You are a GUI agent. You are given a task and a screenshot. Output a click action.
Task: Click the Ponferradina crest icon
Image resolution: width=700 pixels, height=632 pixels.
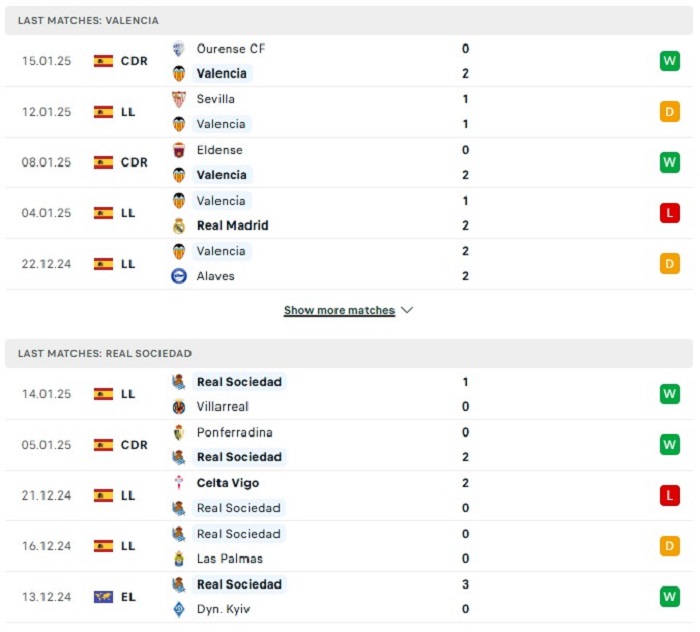click(x=179, y=432)
